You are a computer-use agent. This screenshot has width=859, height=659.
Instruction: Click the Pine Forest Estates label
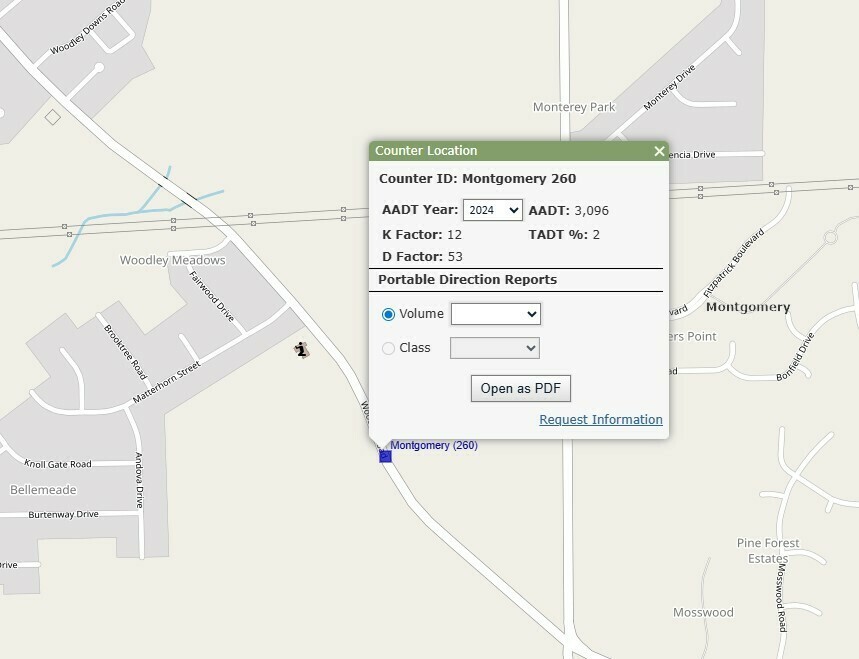[x=768, y=551]
